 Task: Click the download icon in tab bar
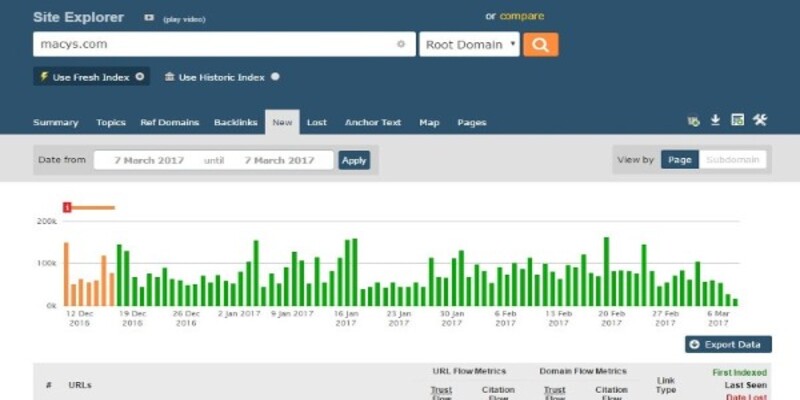(715, 121)
